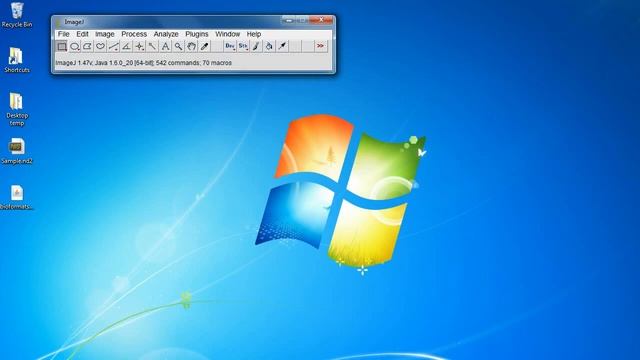Select the bioformats file on desktop

(17, 198)
